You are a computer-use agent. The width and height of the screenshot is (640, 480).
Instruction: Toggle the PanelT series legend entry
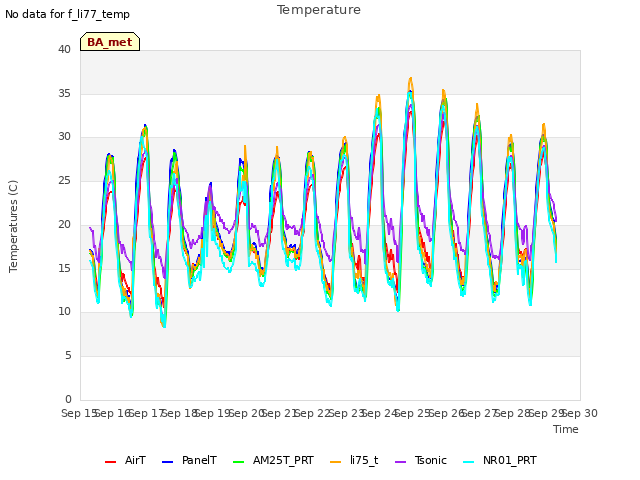[x=189, y=461]
